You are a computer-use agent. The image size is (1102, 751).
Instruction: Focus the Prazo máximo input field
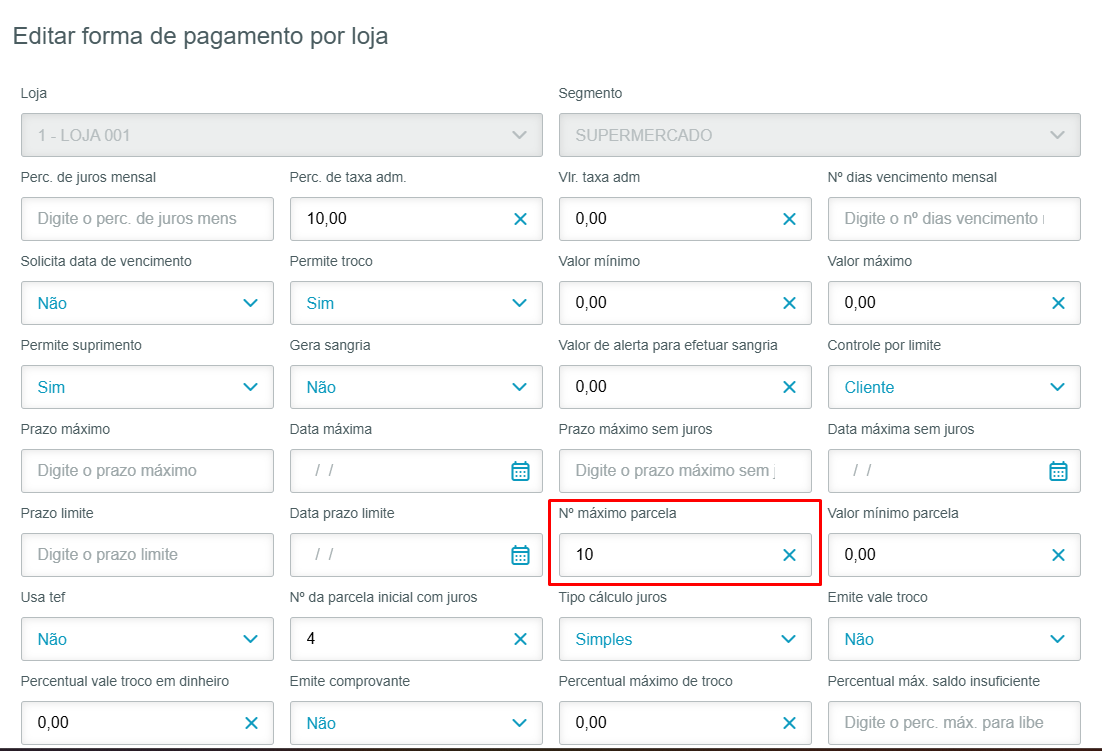click(x=147, y=471)
